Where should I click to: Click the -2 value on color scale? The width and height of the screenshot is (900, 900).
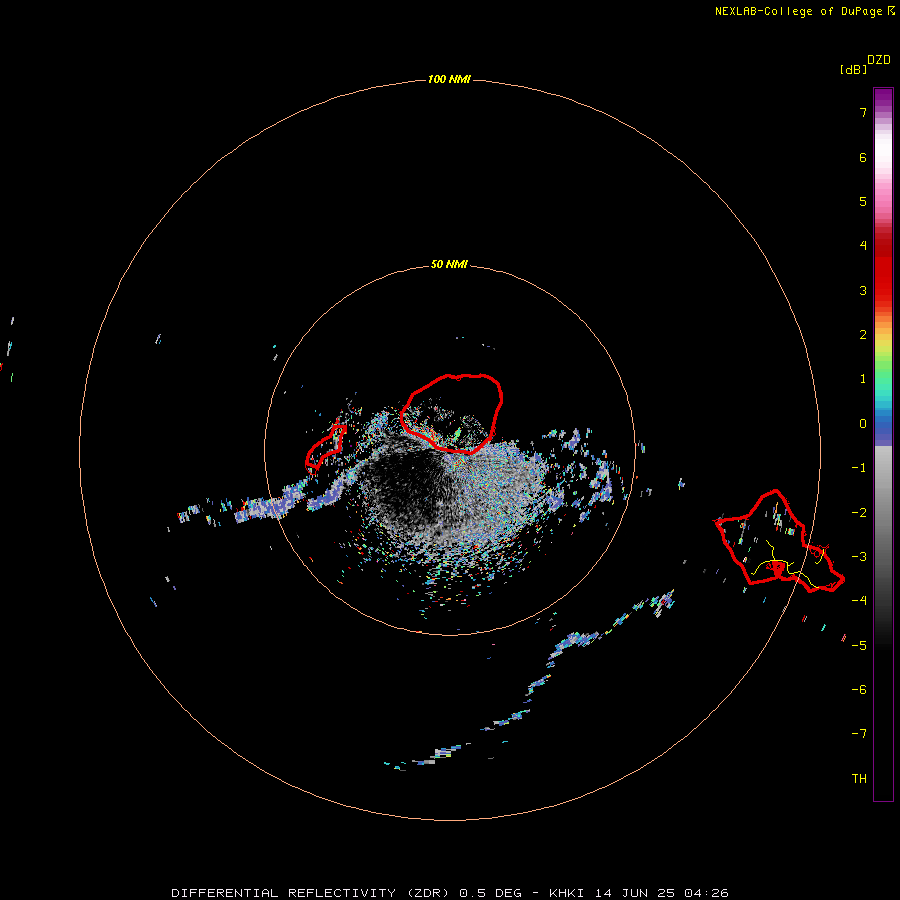pyautogui.click(x=859, y=513)
